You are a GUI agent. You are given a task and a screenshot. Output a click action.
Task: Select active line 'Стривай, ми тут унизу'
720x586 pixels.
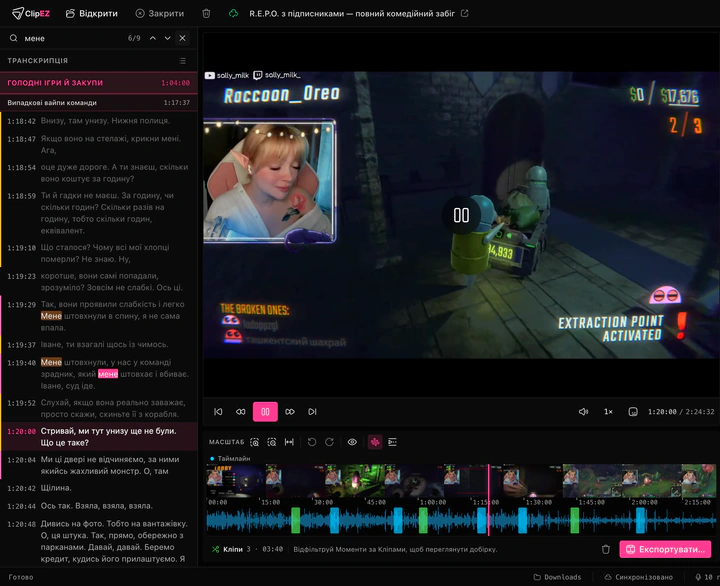pos(99,437)
